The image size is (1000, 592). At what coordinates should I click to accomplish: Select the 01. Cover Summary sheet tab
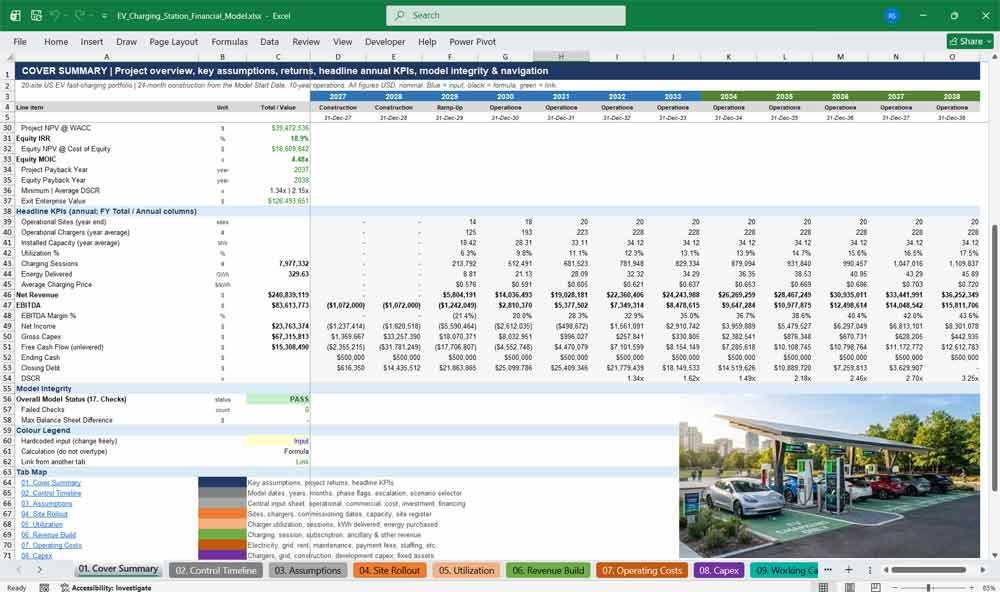118,569
